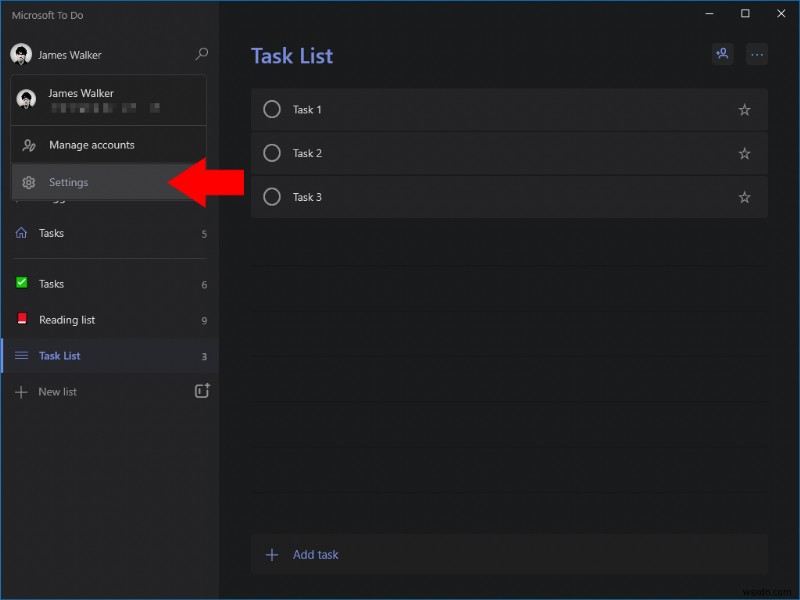800x600 pixels.
Task: Click the share list icon
Action: 722,55
